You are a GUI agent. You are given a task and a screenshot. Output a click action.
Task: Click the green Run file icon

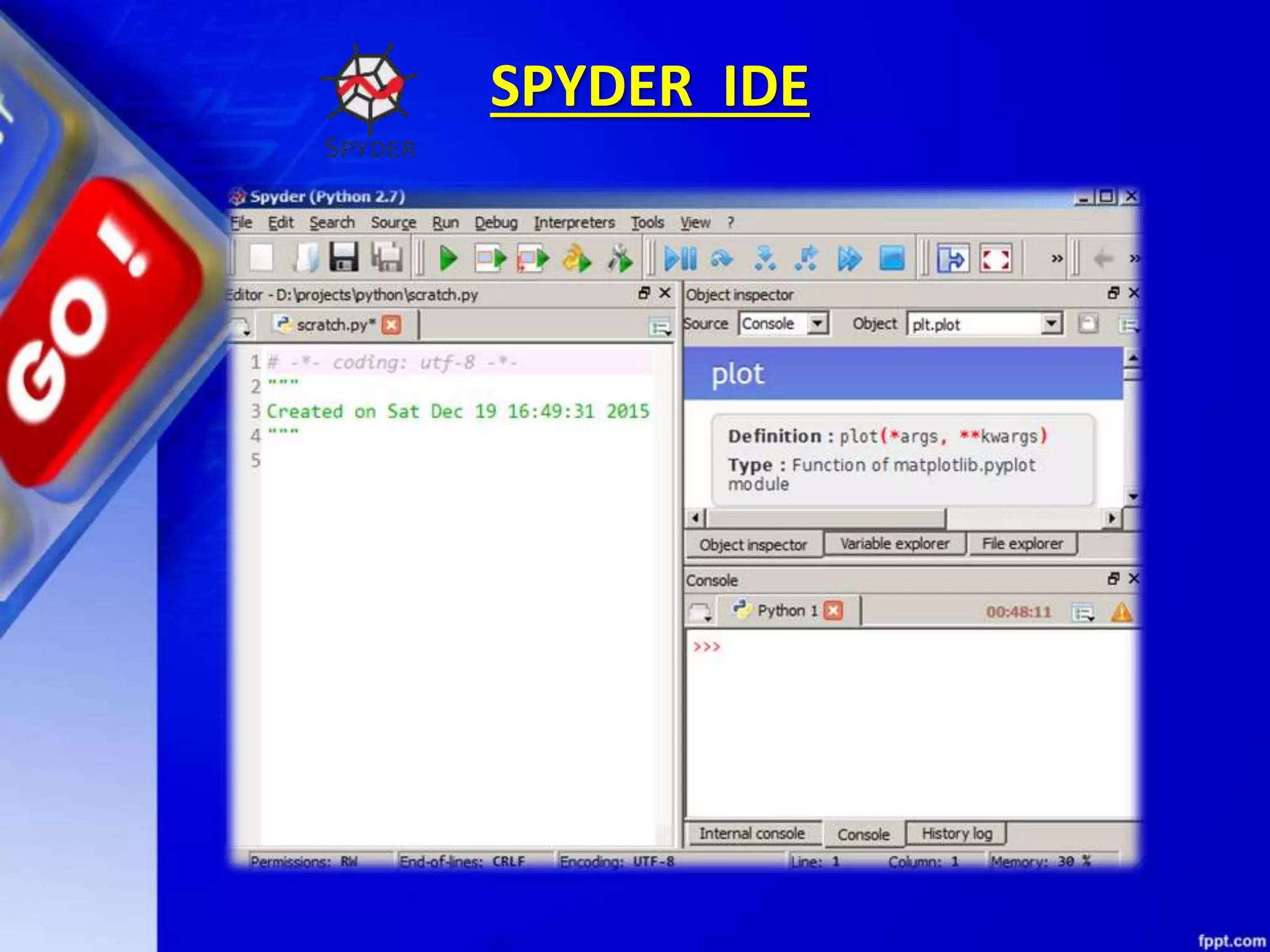pos(448,258)
